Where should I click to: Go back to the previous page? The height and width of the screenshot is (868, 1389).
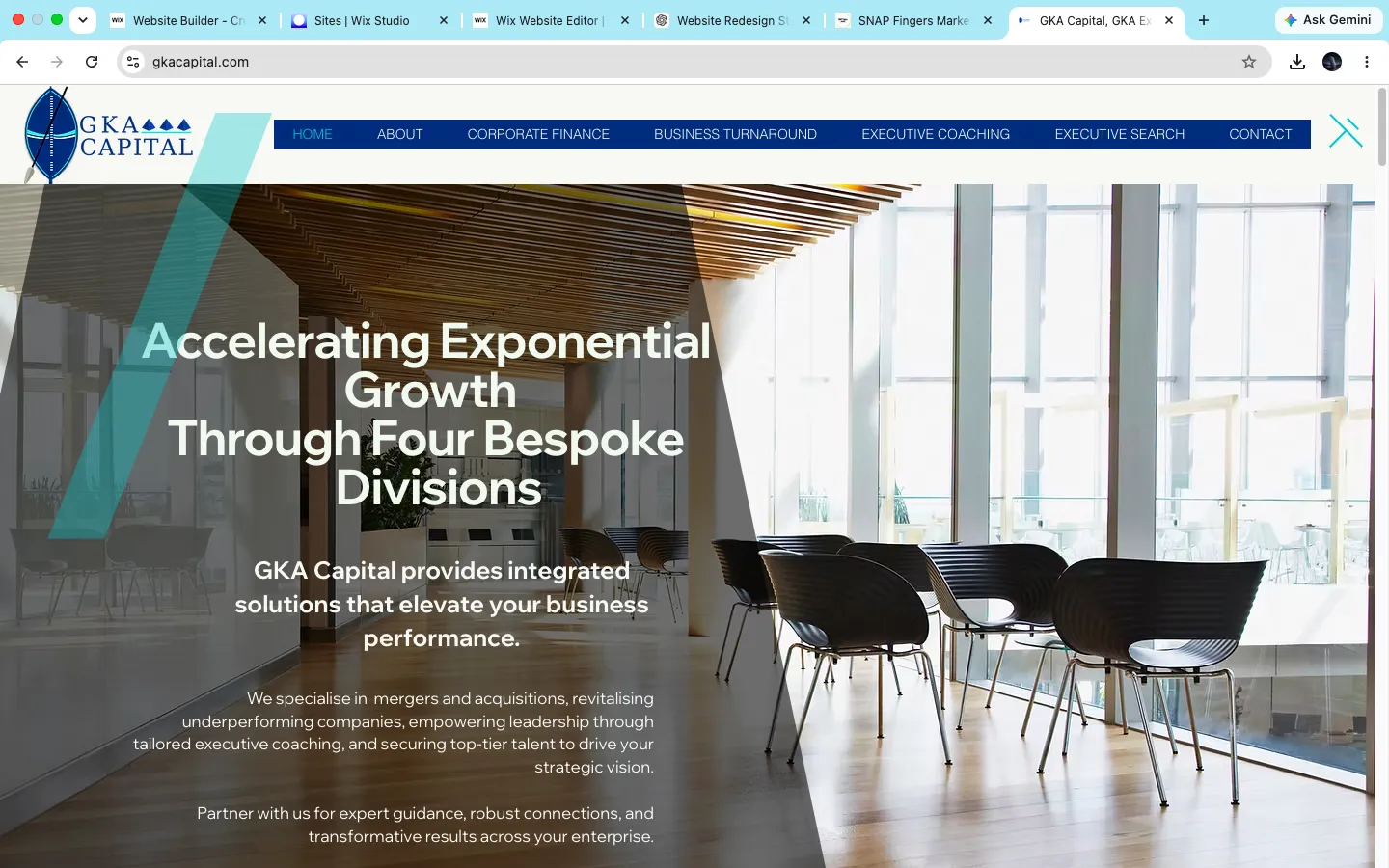click(x=22, y=62)
